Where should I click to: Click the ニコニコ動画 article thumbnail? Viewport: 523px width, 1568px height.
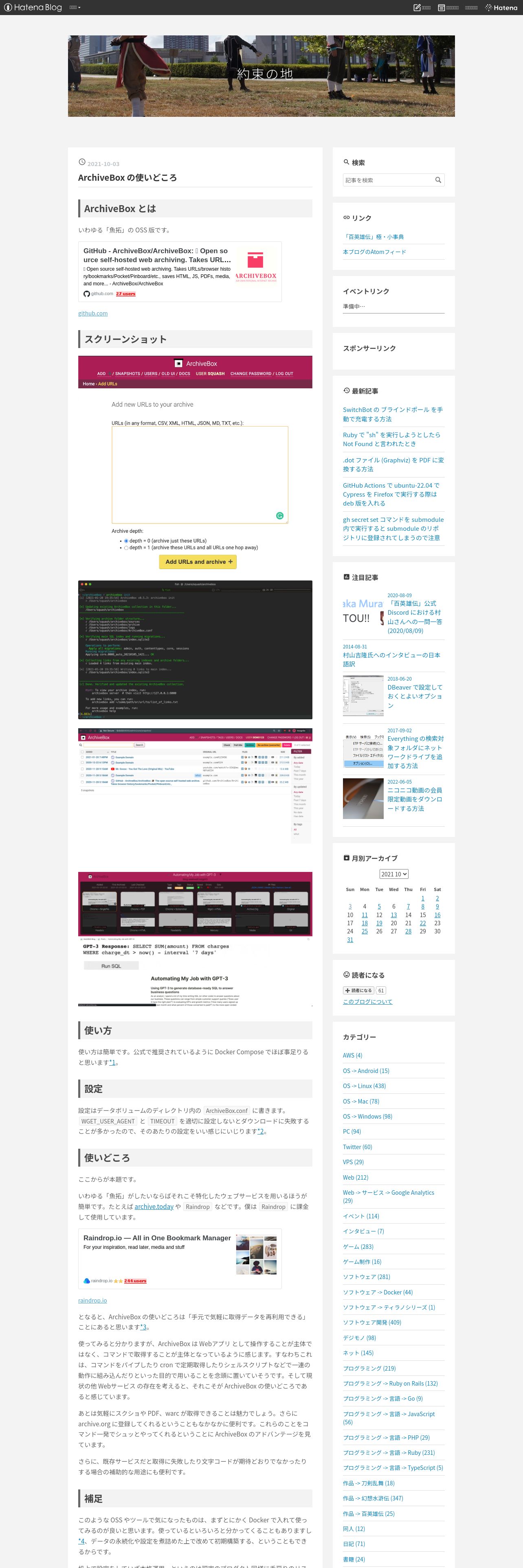(363, 799)
